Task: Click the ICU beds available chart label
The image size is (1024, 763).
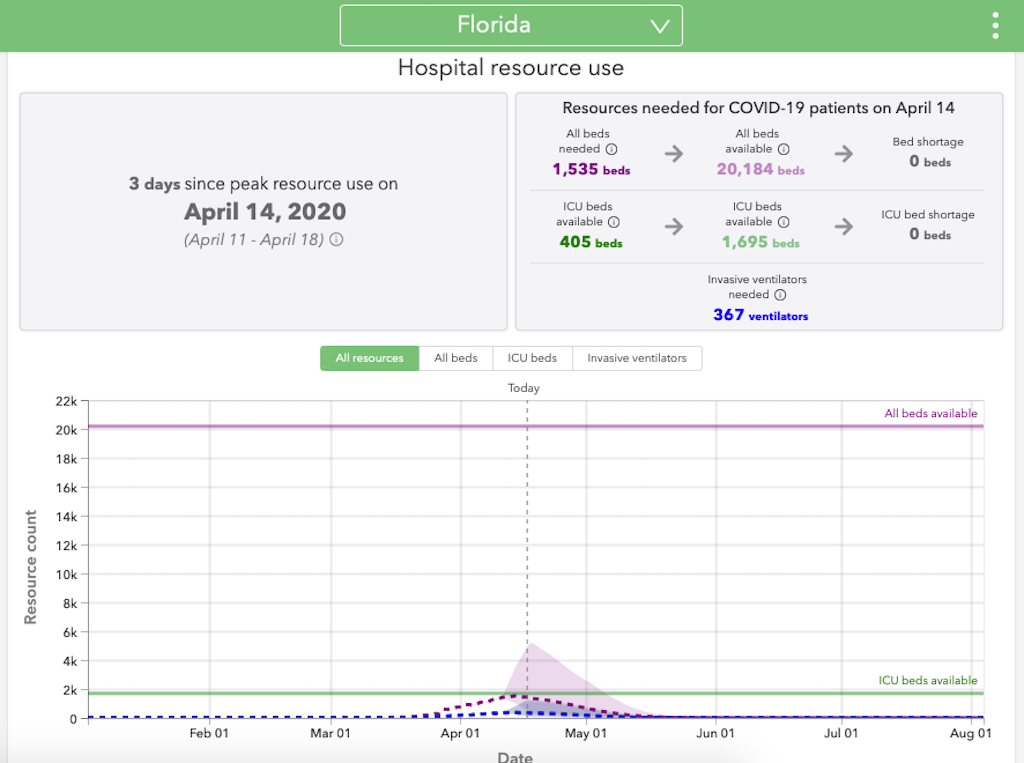Action: click(x=928, y=680)
